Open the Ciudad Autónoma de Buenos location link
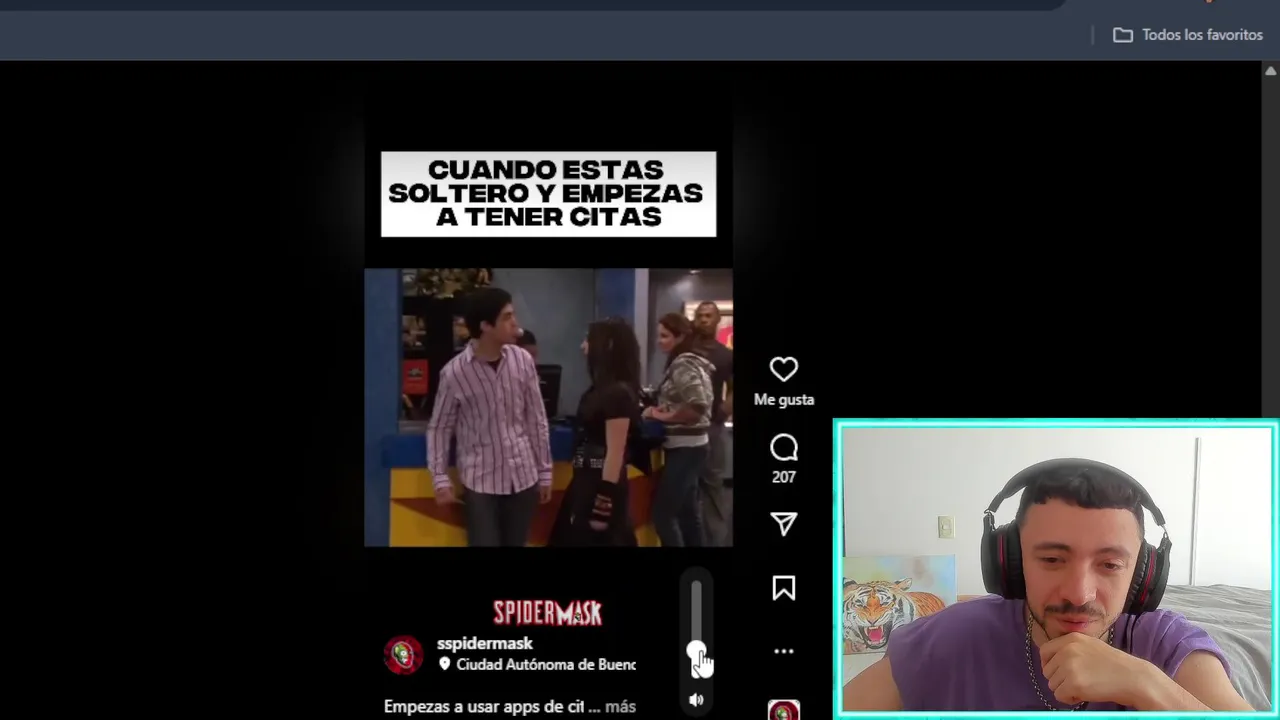 pos(546,664)
